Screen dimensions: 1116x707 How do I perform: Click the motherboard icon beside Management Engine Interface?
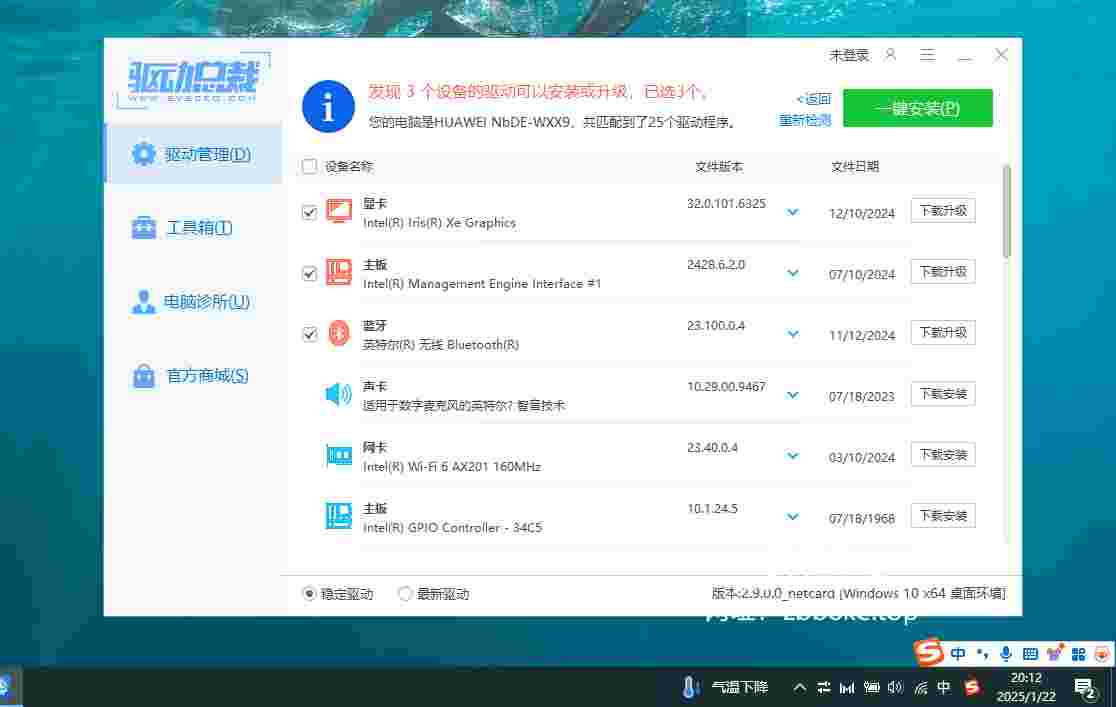coord(339,272)
